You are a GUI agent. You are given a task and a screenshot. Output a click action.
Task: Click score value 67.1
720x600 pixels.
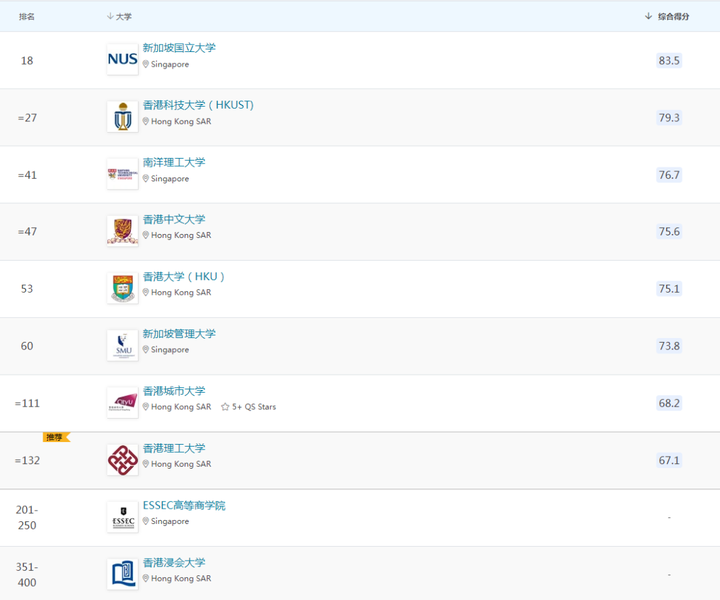click(669, 460)
